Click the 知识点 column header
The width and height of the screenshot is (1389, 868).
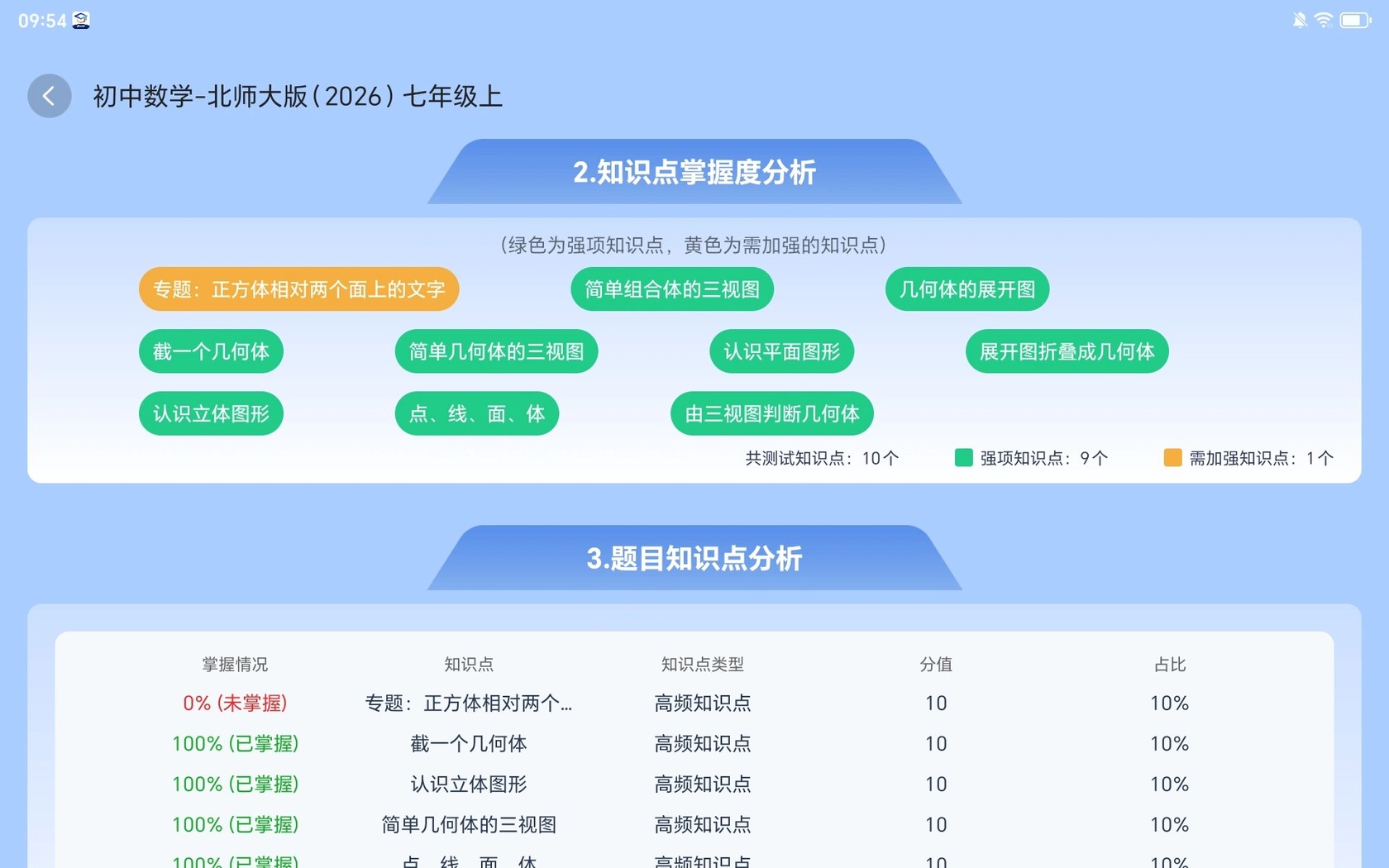pyautogui.click(x=469, y=665)
